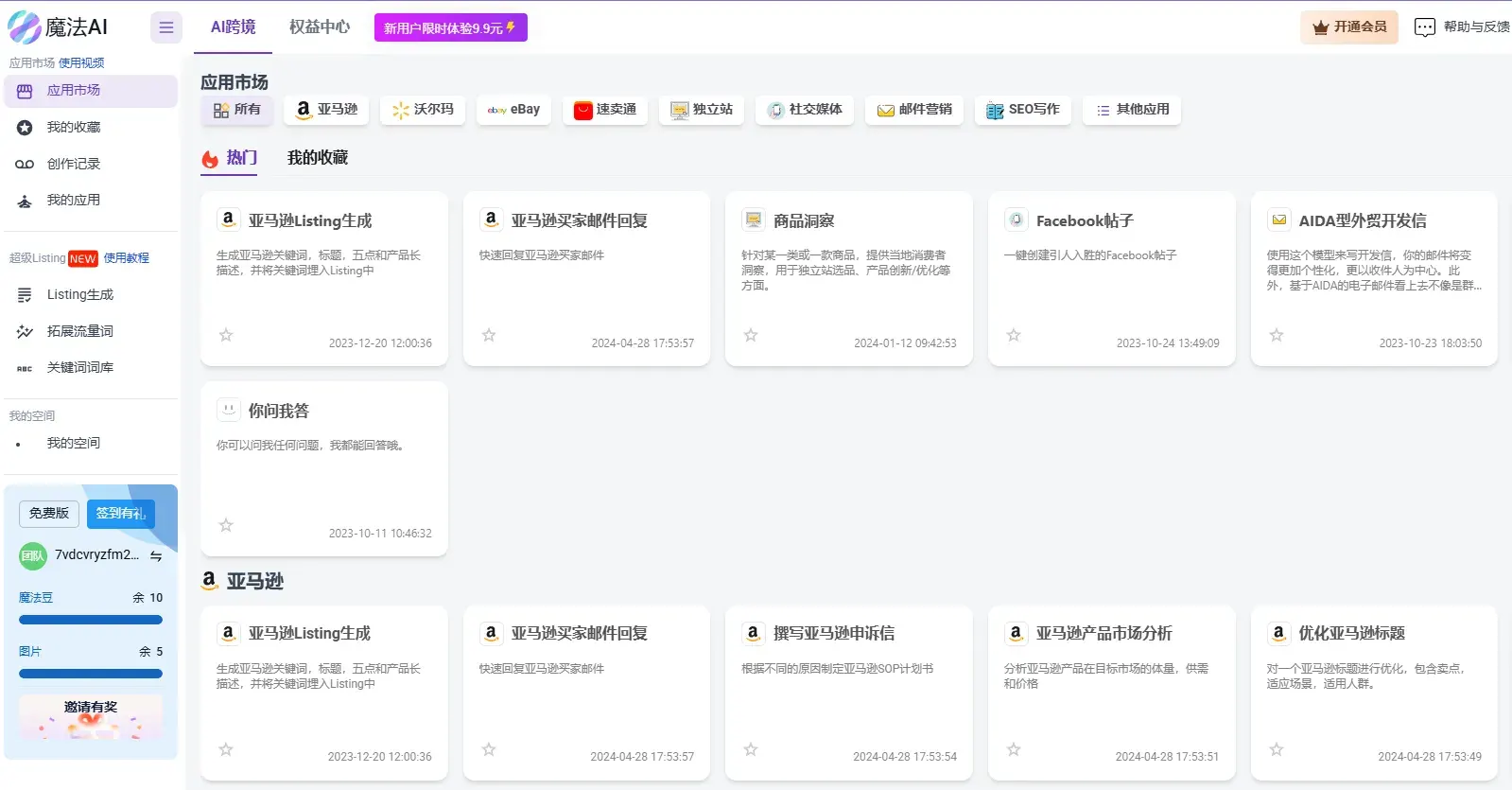Viewport: 1512px width, 790px height.
Task: Switch to 我的收藏 tab in market
Action: 318,158
